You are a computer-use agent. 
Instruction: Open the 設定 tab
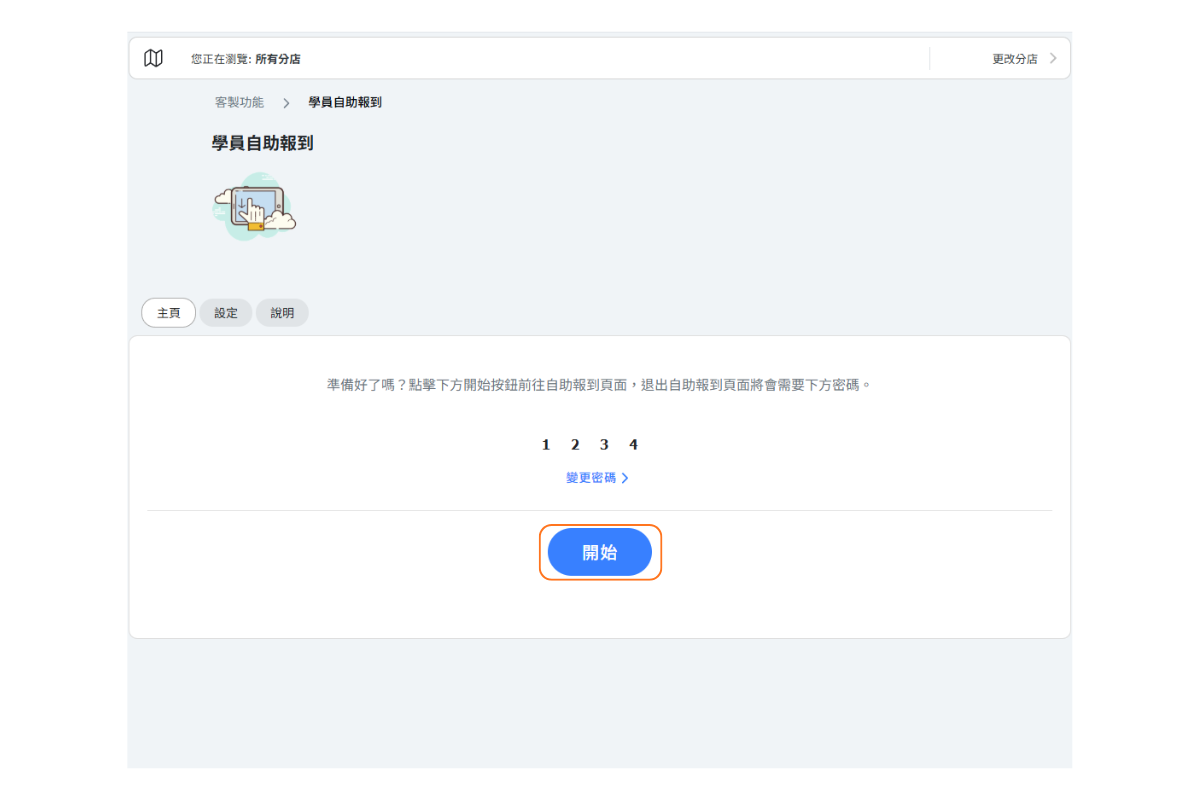click(x=226, y=313)
